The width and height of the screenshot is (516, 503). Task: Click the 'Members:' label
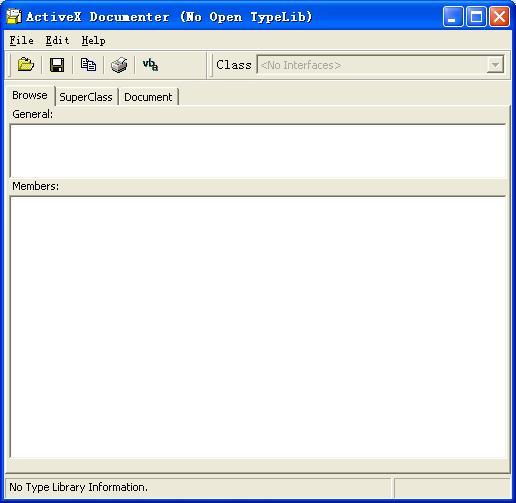pos(35,186)
